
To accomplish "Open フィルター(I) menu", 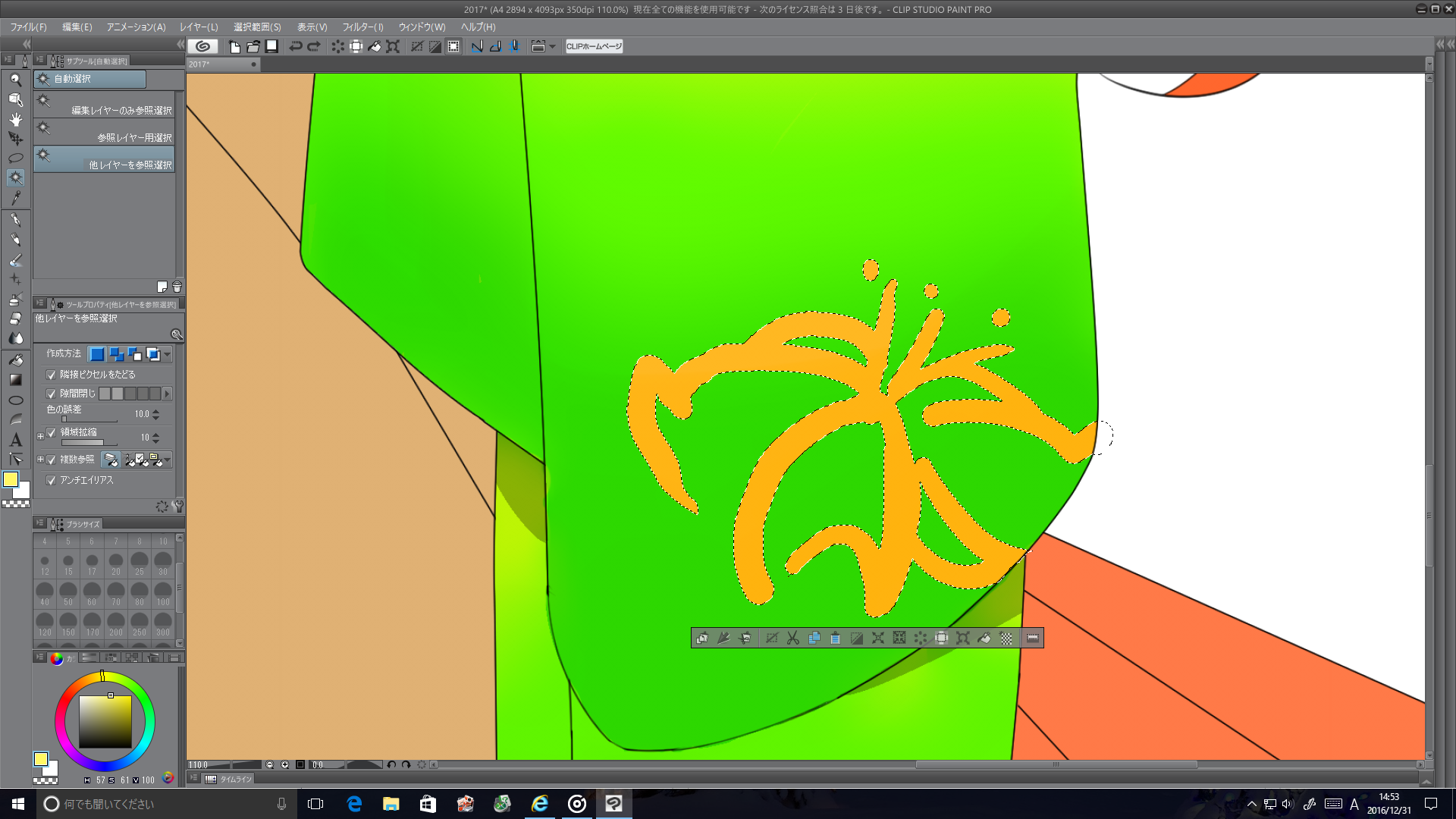I will (362, 27).
